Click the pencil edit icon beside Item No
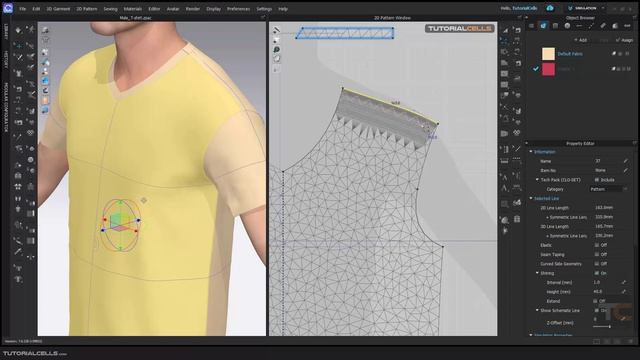Image resolution: width=640 pixels, height=360 pixels. pos(625,170)
